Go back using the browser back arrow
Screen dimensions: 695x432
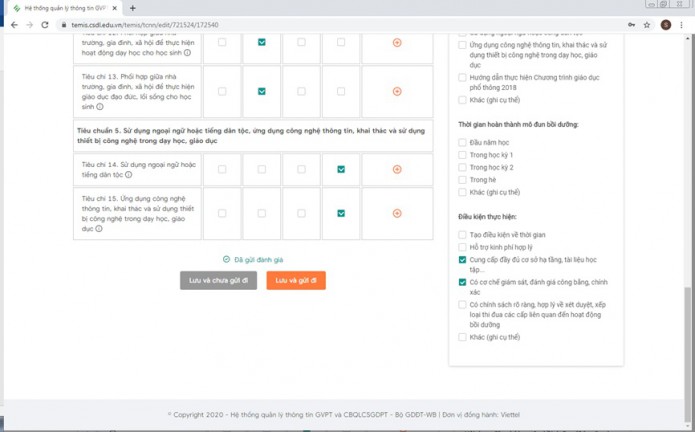tap(14, 25)
